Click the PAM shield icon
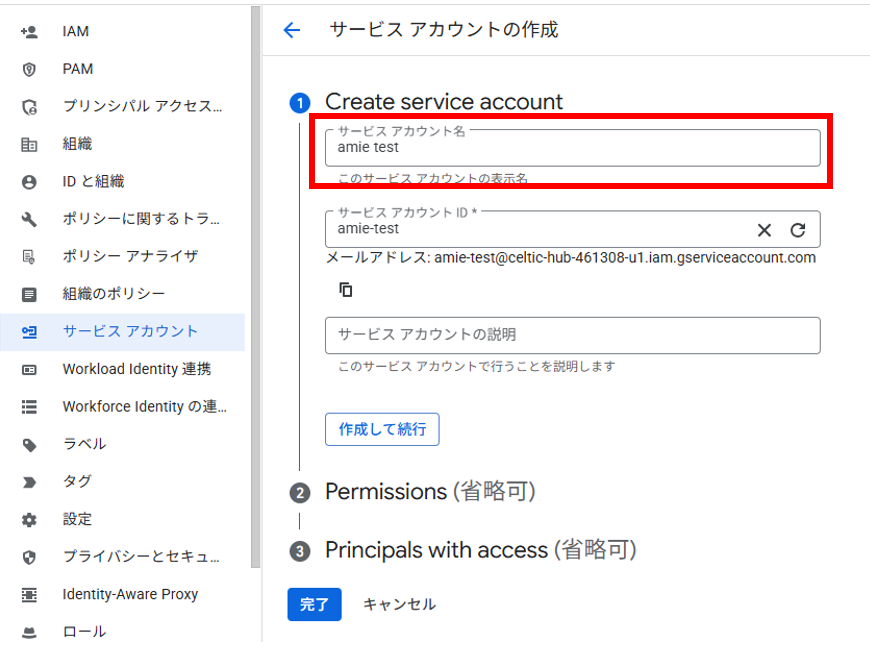This screenshot has height=647, width=870. tap(29, 69)
